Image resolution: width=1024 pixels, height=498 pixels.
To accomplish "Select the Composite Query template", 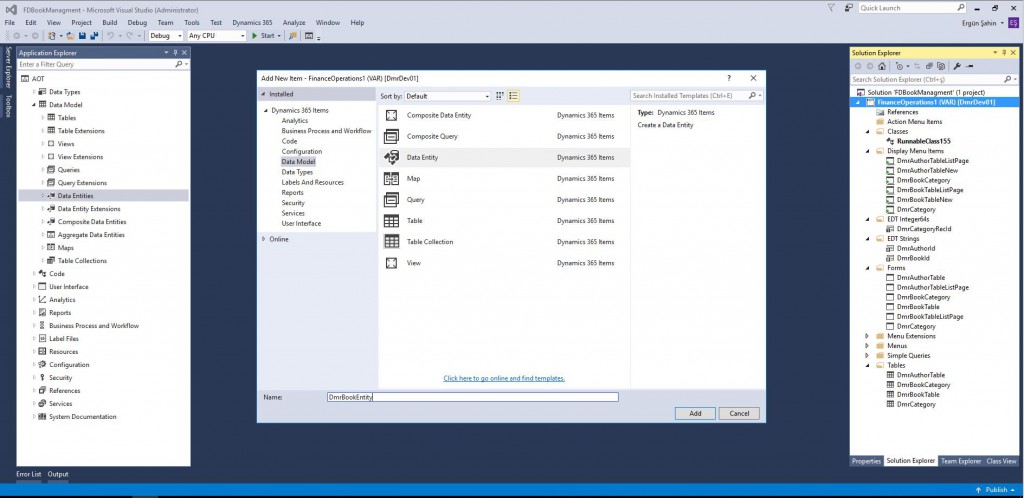I will click(504, 136).
